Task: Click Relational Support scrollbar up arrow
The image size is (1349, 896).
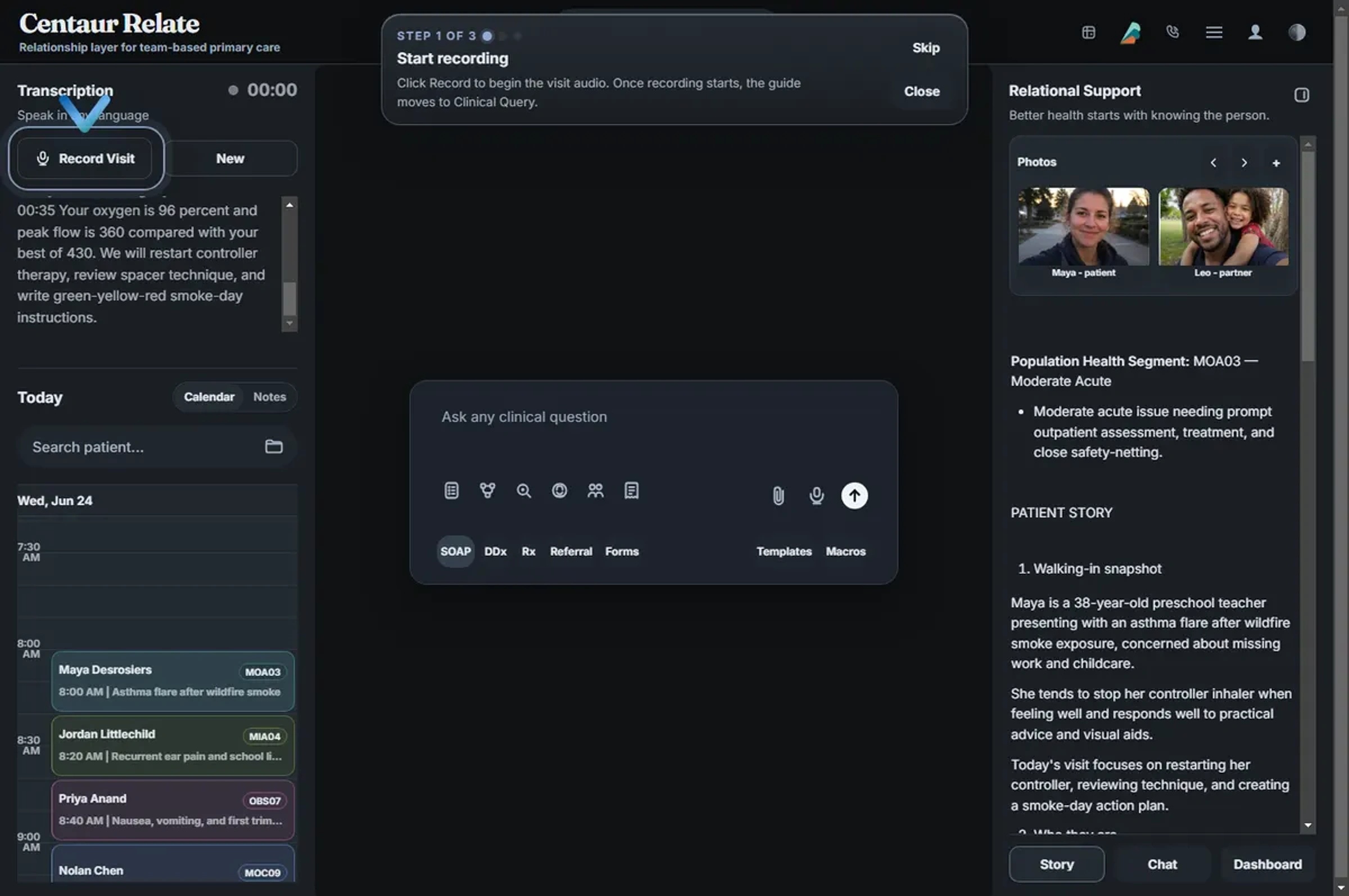Action: pos(1308,144)
